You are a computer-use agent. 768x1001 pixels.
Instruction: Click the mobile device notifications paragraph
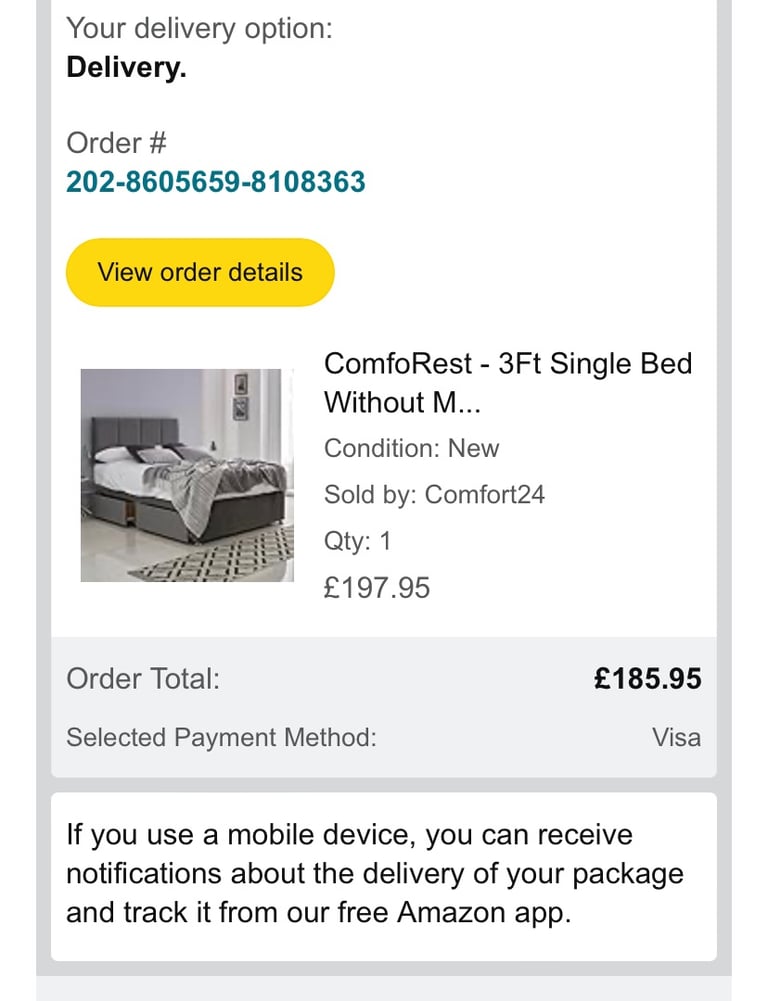375,873
